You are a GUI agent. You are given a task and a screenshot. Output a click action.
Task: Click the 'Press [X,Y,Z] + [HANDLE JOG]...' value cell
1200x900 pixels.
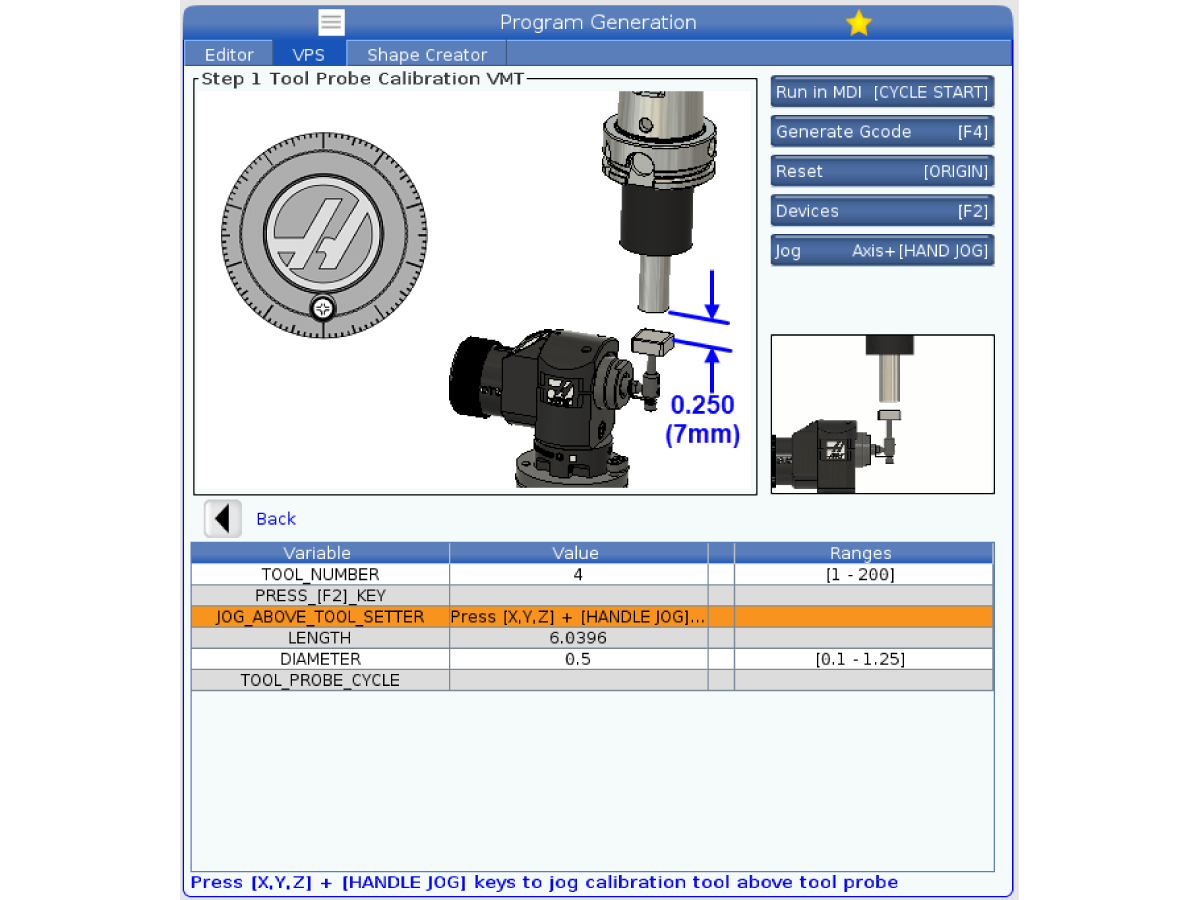[x=578, y=617]
